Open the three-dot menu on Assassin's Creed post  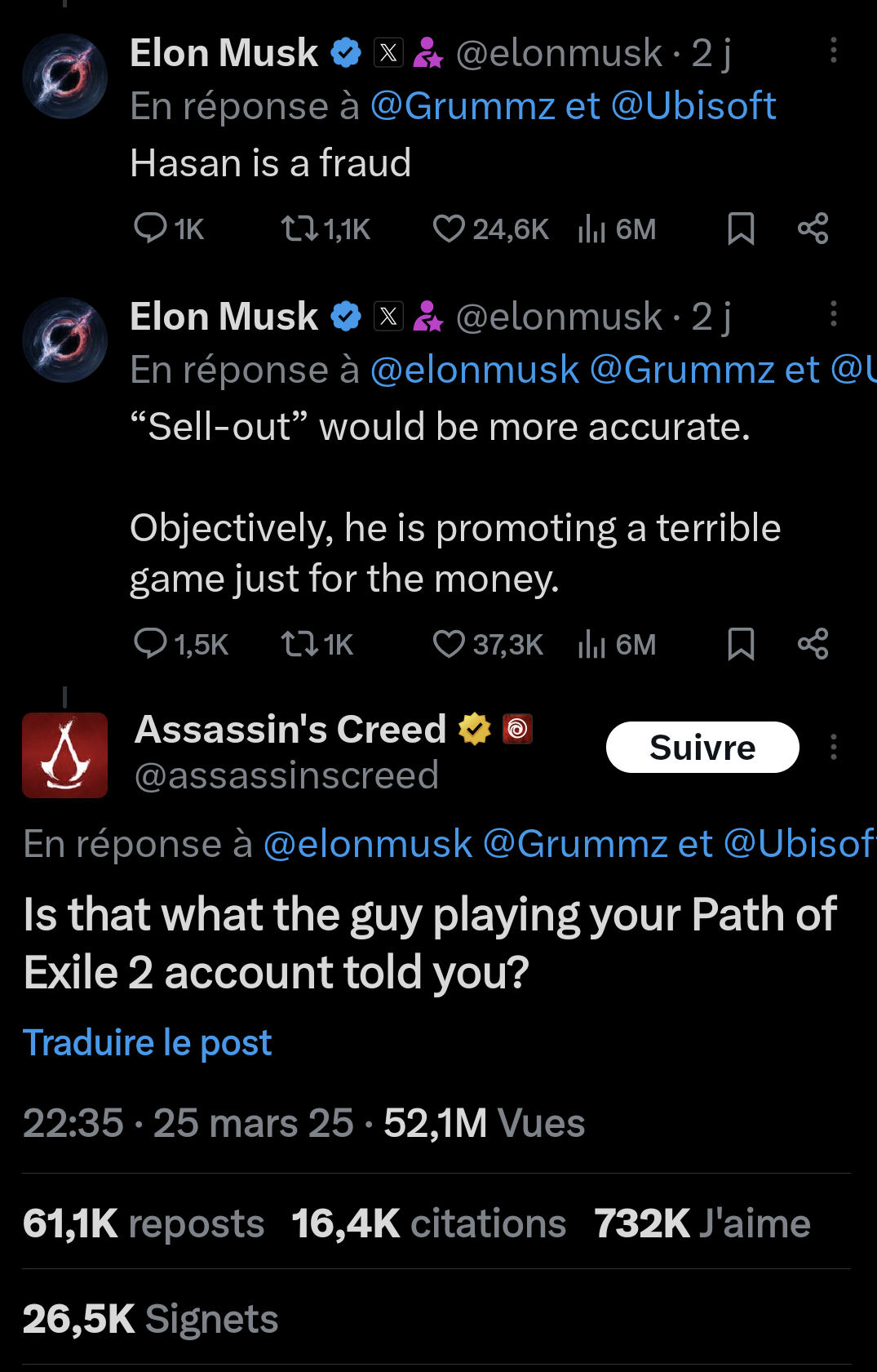click(x=834, y=748)
